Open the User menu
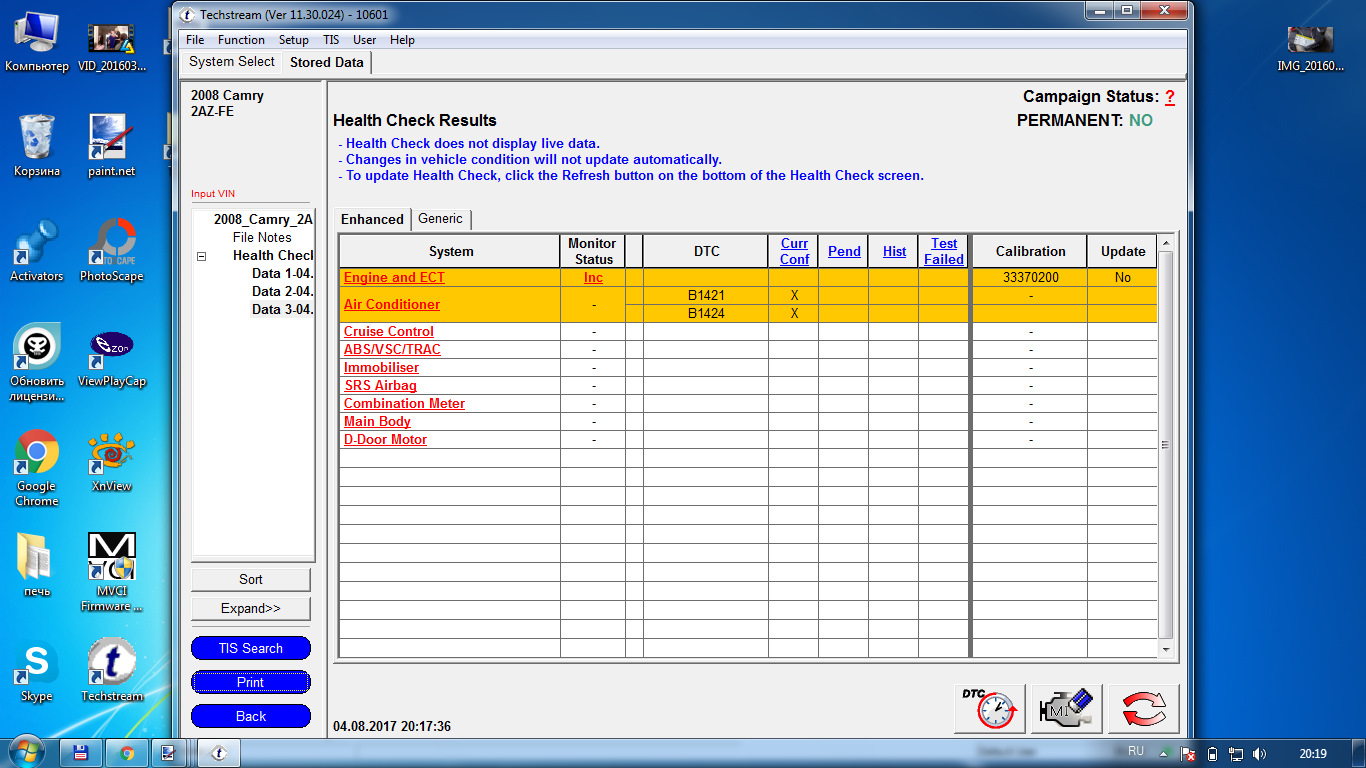Screen dimensions: 1366x768 (365, 40)
